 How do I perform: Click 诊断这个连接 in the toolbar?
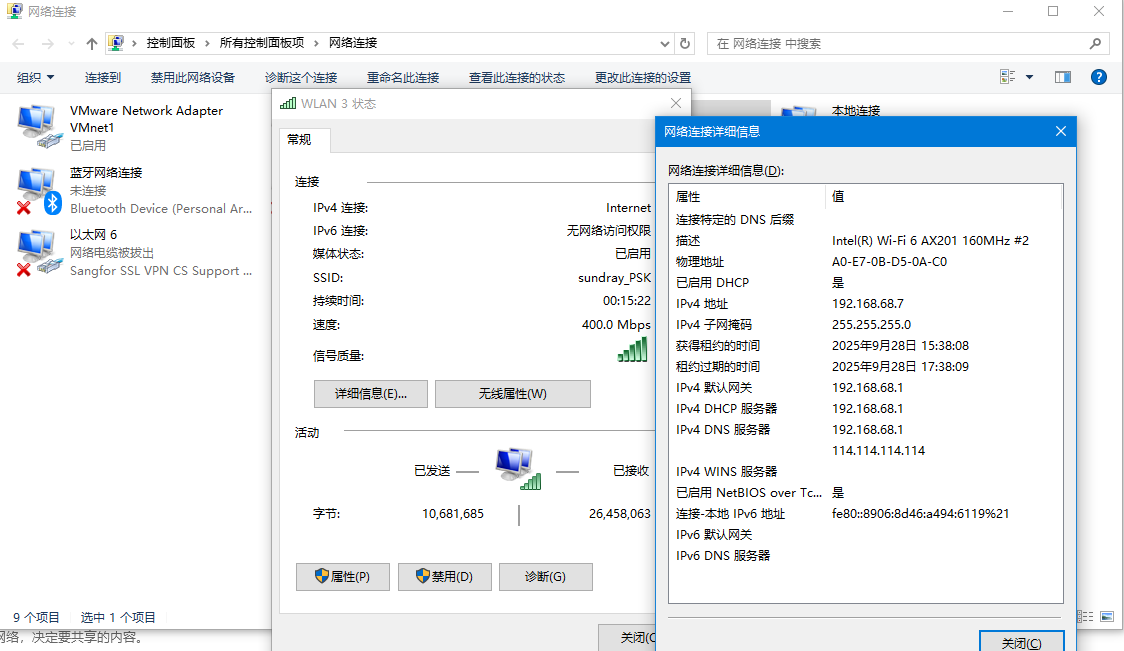(x=301, y=78)
